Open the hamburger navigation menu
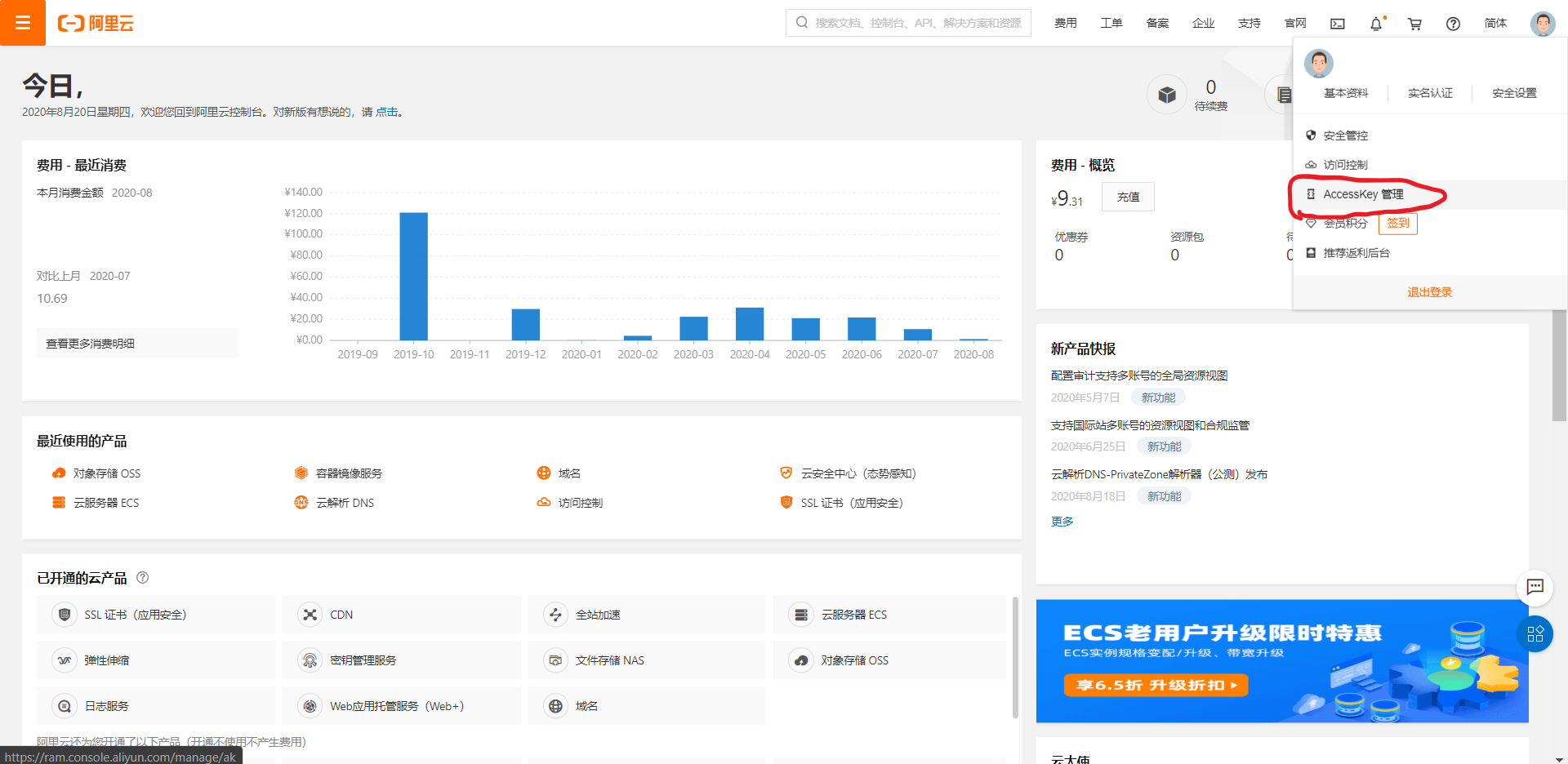This screenshot has height=764, width=1568. tap(23, 23)
